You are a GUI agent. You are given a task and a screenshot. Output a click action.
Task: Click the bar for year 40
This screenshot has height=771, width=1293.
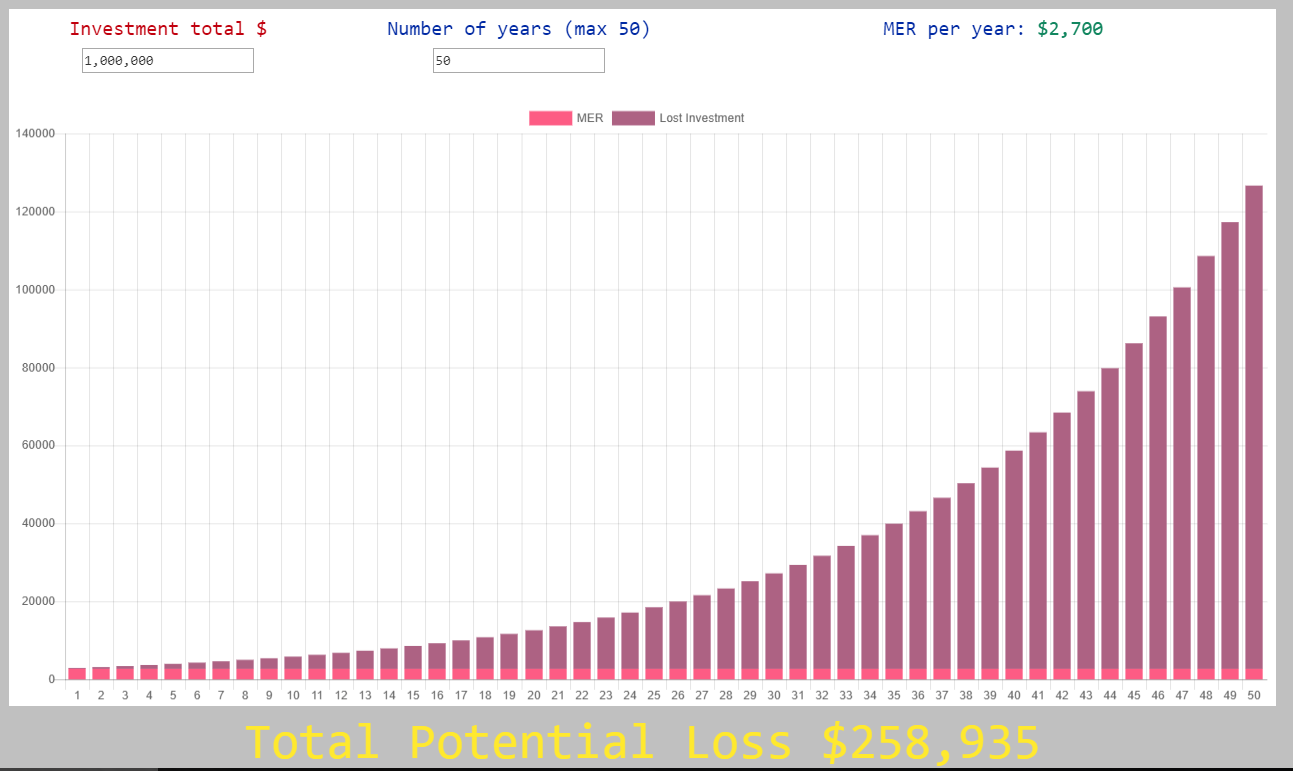[x=1014, y=565]
